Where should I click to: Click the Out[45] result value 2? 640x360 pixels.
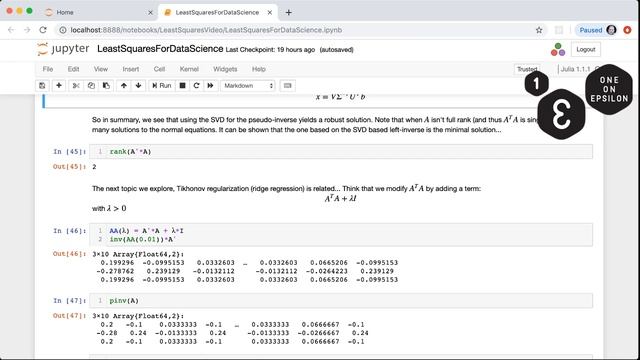(94, 167)
